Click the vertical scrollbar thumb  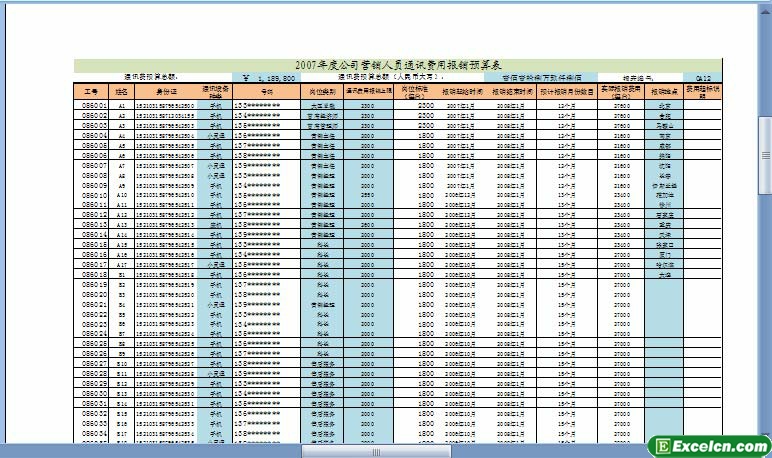coord(765,156)
